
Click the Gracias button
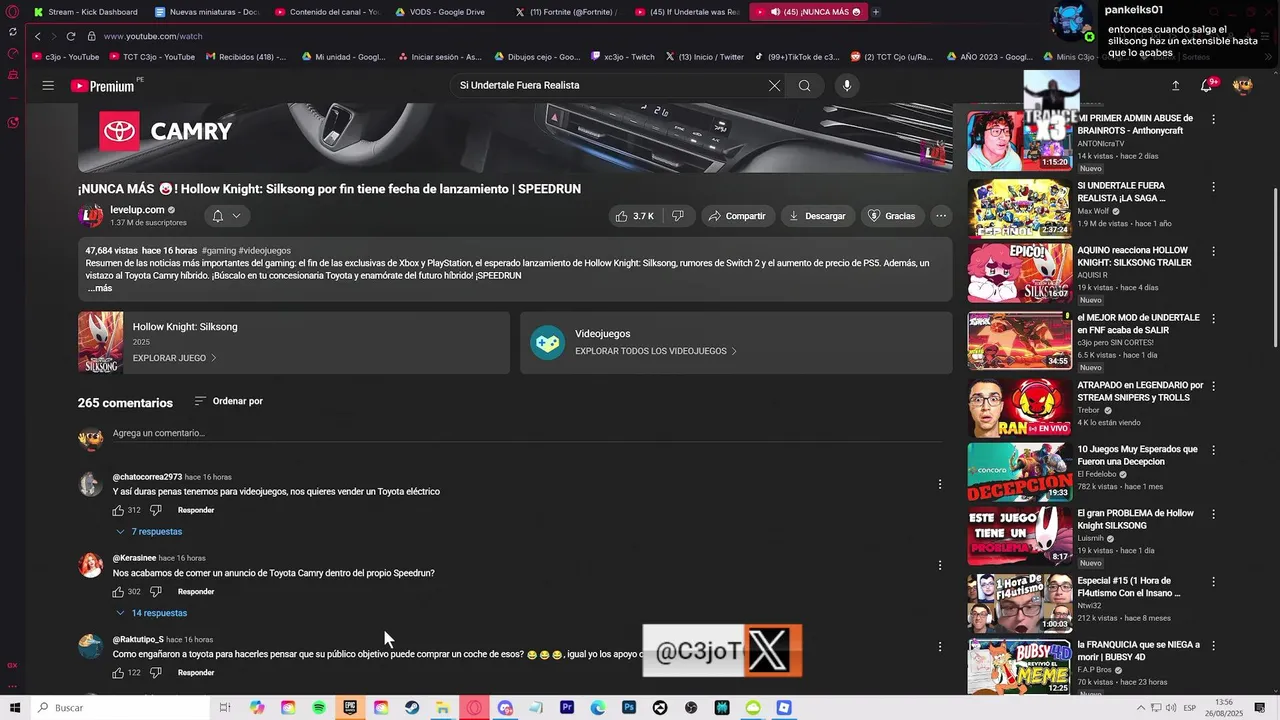click(x=891, y=216)
